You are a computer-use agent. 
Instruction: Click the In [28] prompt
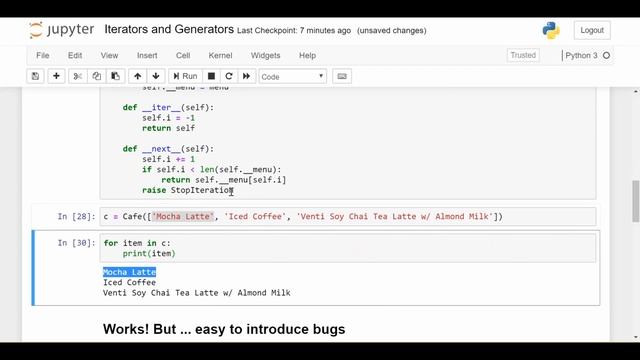(x=76, y=216)
